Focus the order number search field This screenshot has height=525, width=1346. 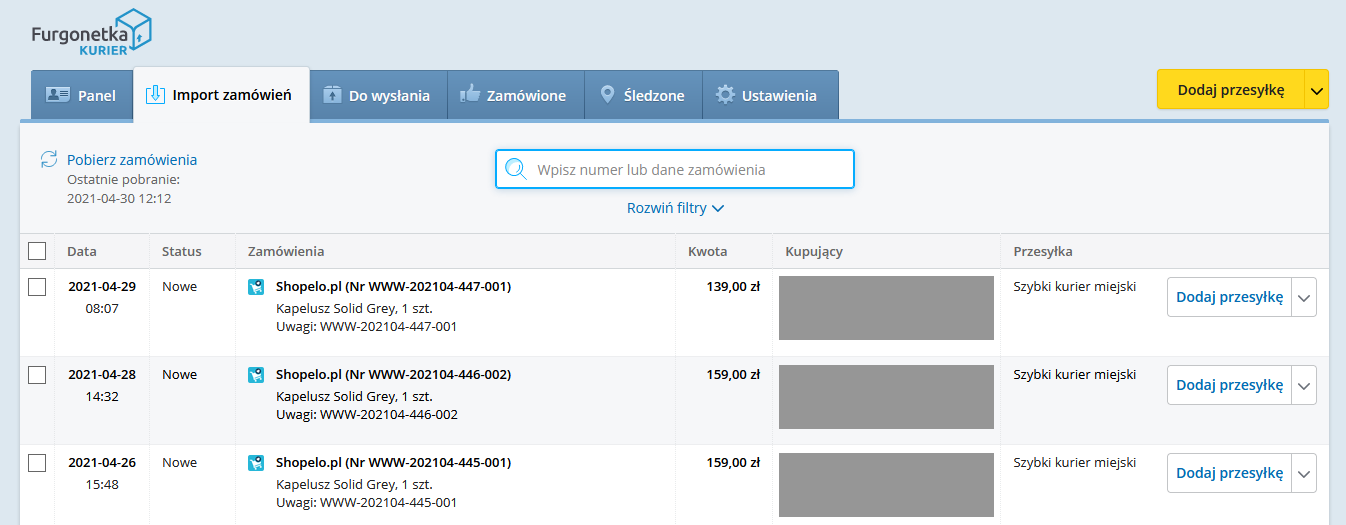(x=690, y=169)
